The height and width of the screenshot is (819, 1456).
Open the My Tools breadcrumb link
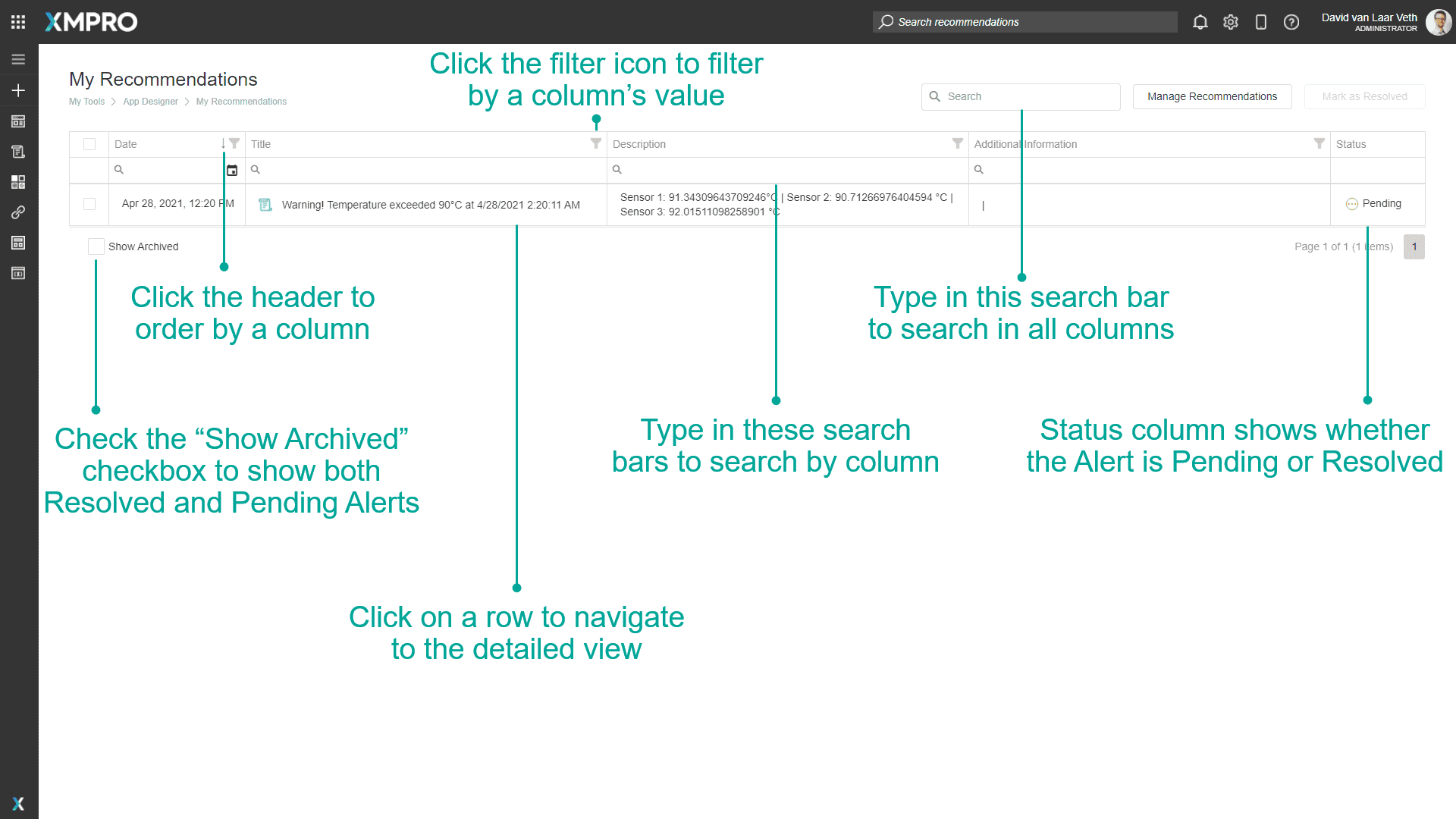tap(86, 101)
